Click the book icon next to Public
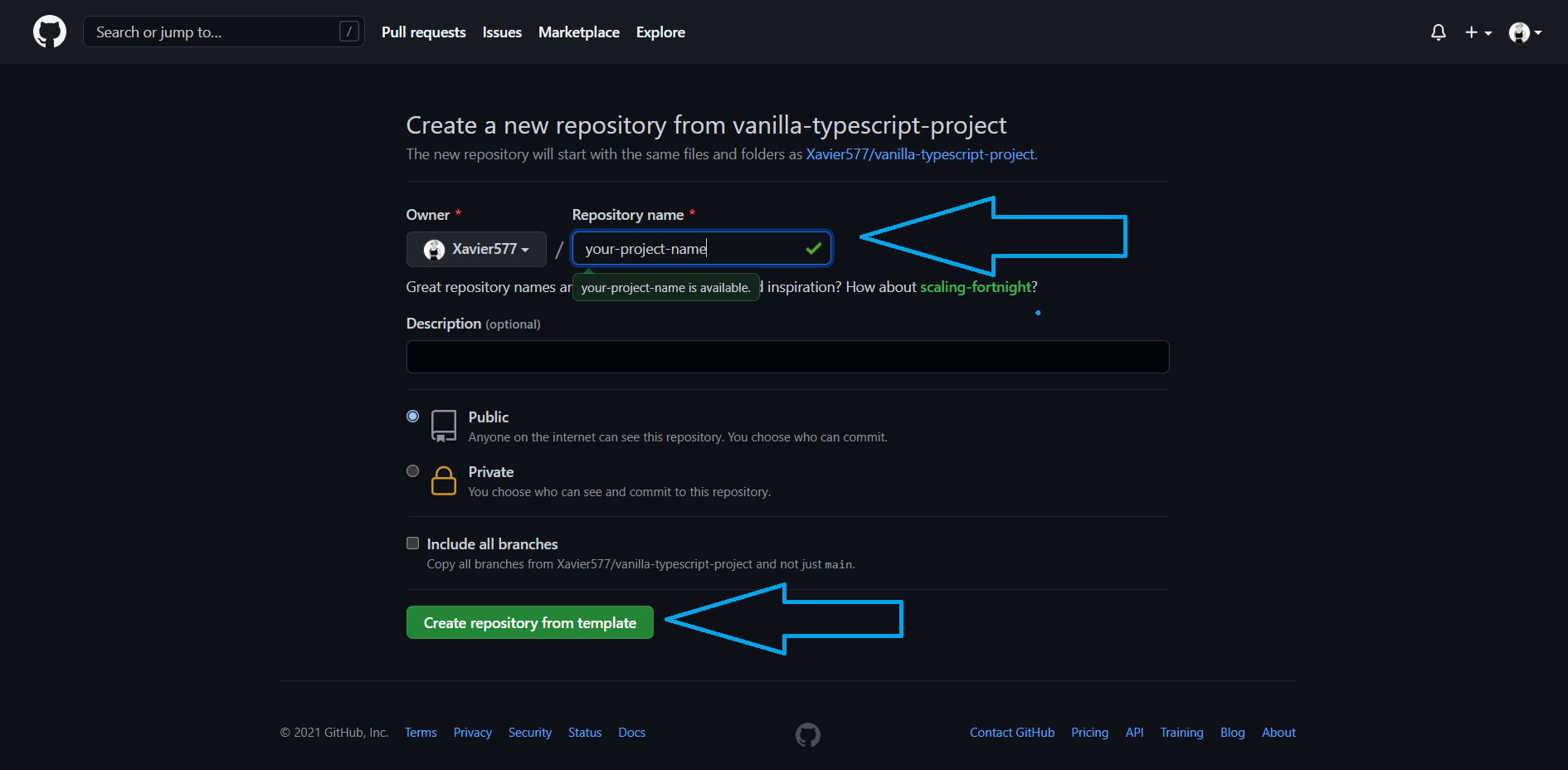1568x770 pixels. [444, 426]
